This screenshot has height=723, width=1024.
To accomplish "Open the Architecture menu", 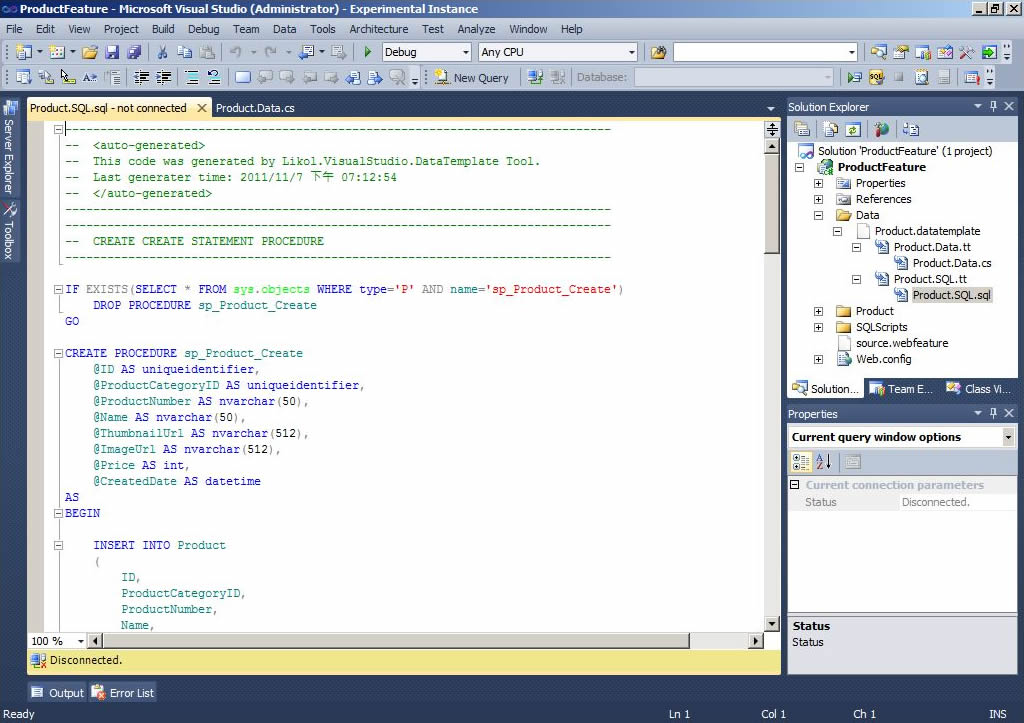I will (379, 29).
